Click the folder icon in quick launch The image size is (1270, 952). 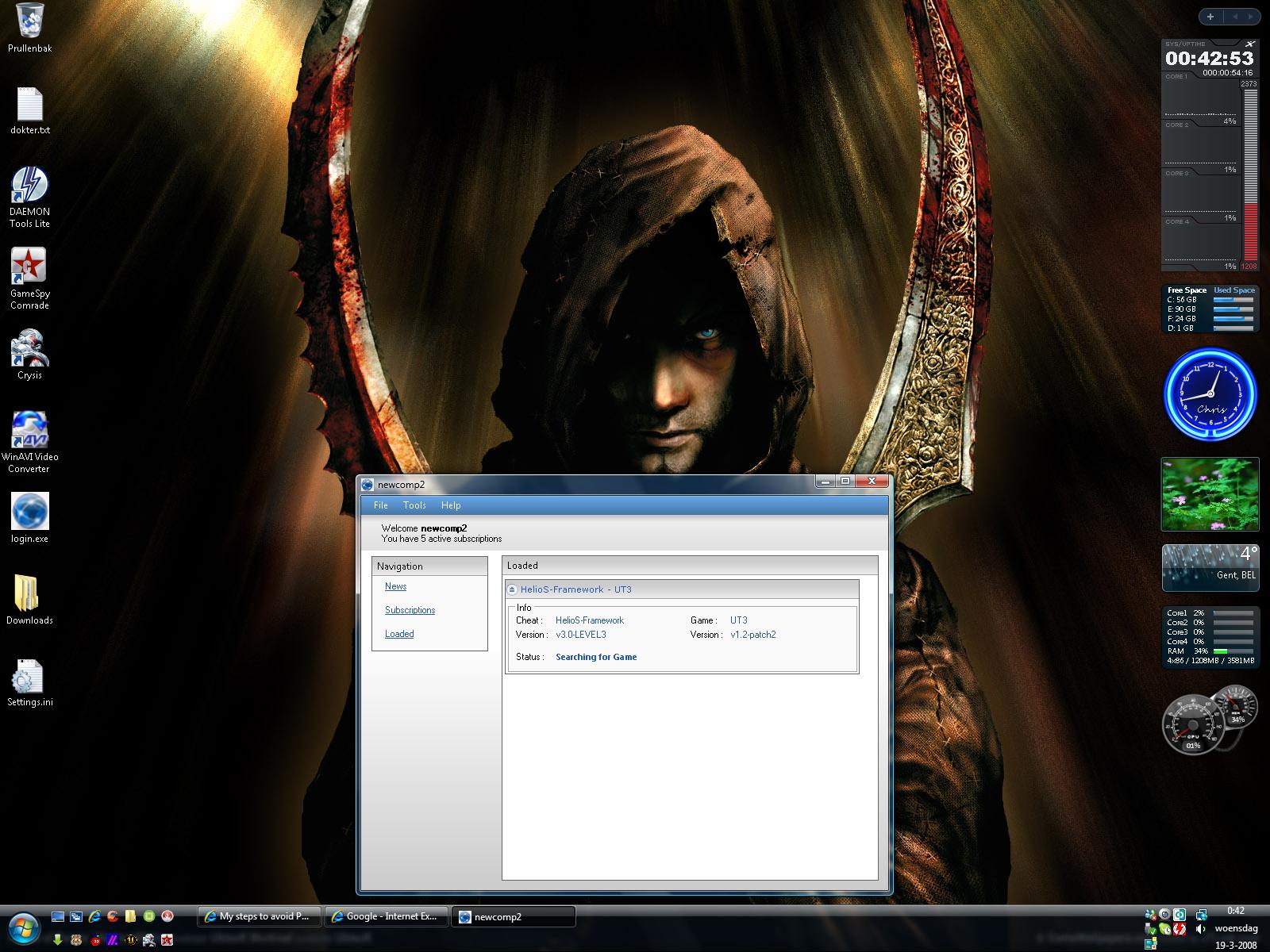130,916
